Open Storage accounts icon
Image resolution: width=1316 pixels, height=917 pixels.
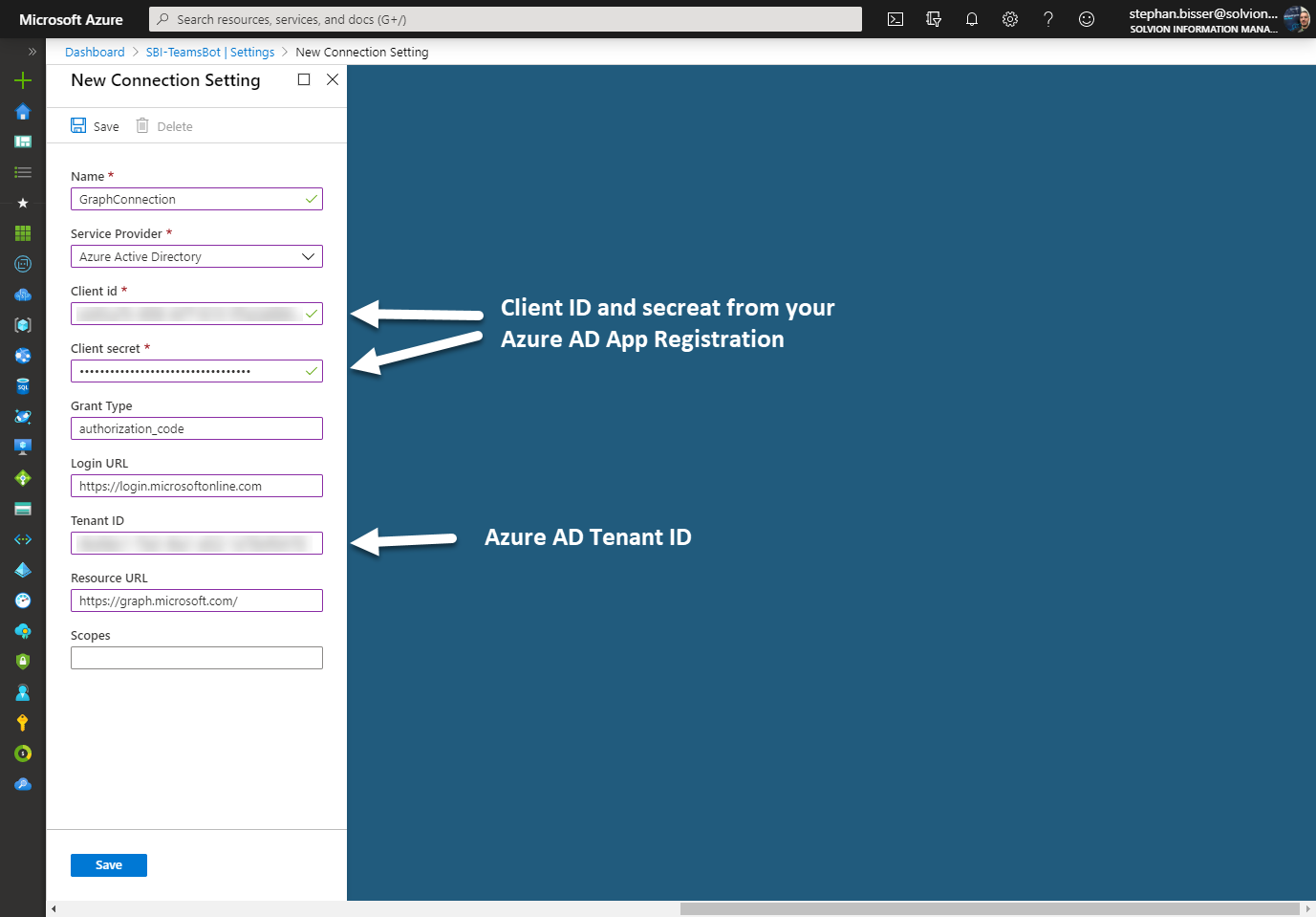pos(23,509)
